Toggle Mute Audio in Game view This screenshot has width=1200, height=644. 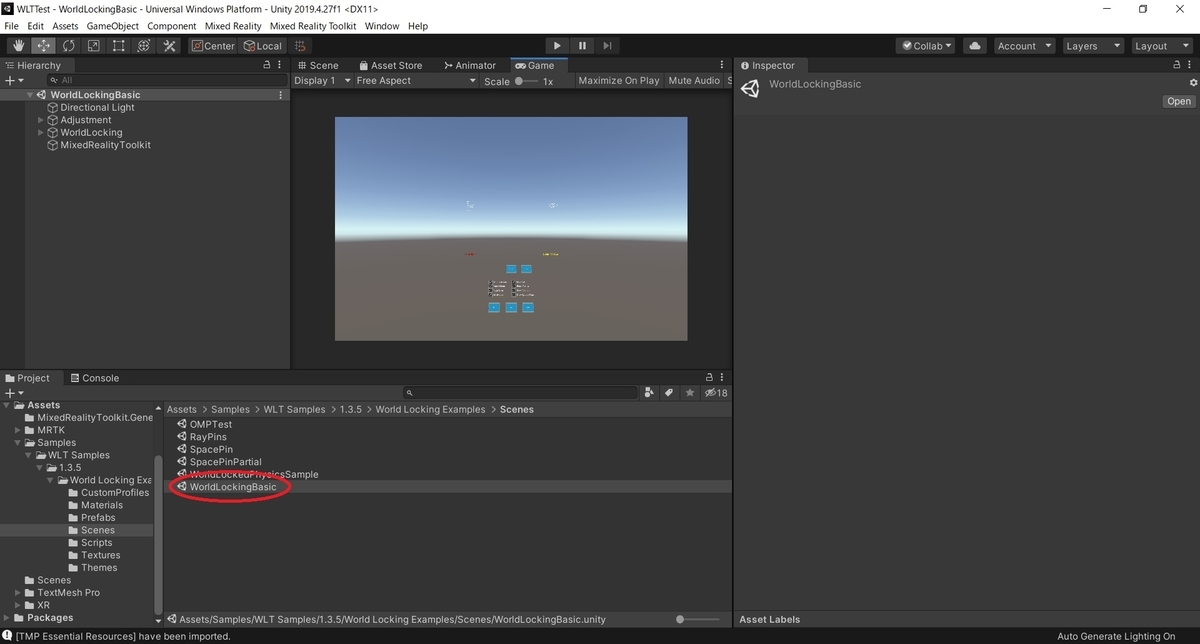click(x=694, y=81)
